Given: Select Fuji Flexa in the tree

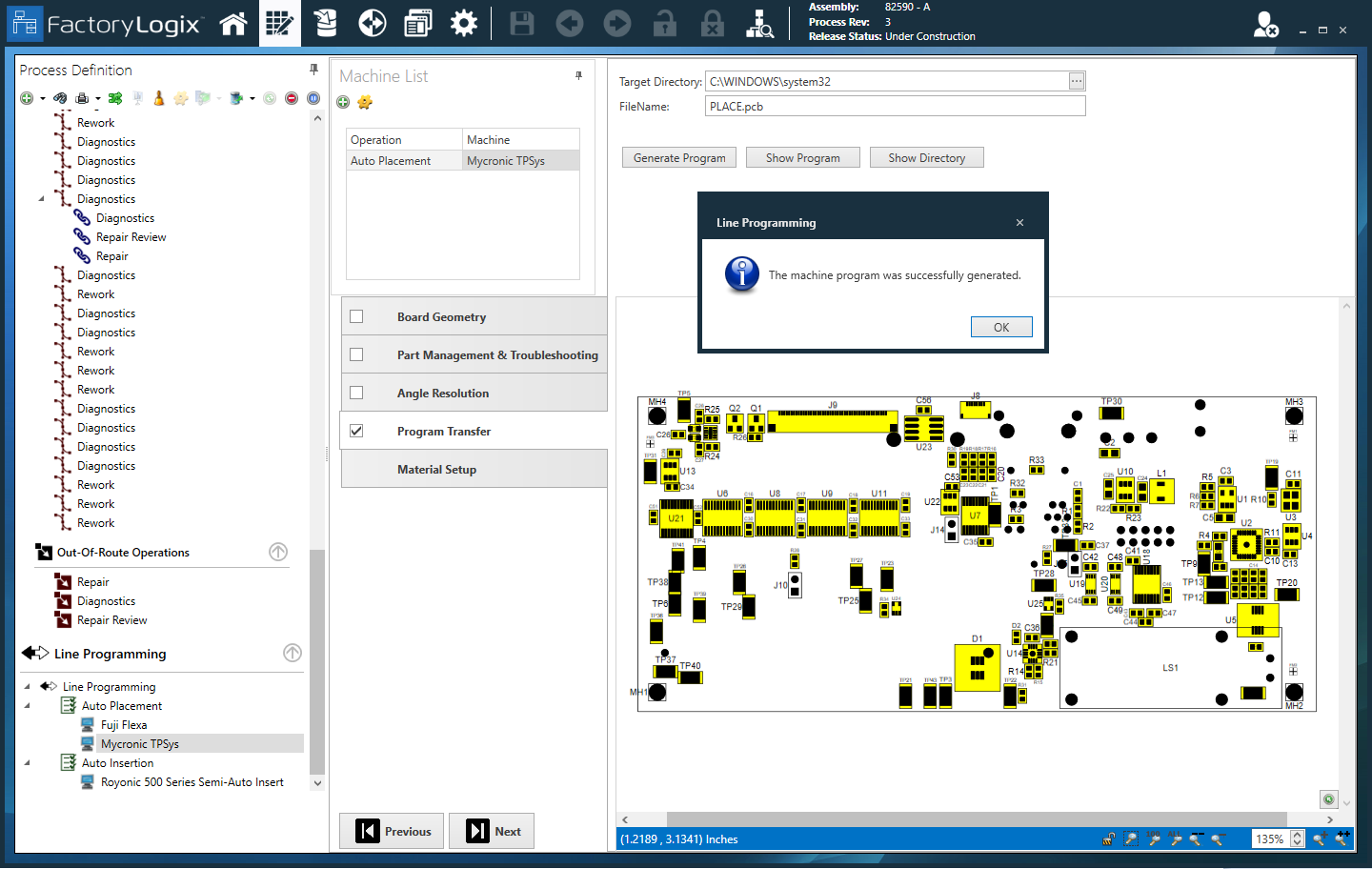Looking at the screenshot, I should [124, 725].
